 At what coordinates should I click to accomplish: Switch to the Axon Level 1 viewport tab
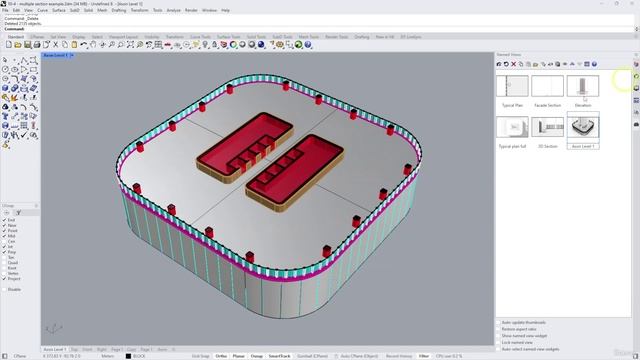coord(54,349)
